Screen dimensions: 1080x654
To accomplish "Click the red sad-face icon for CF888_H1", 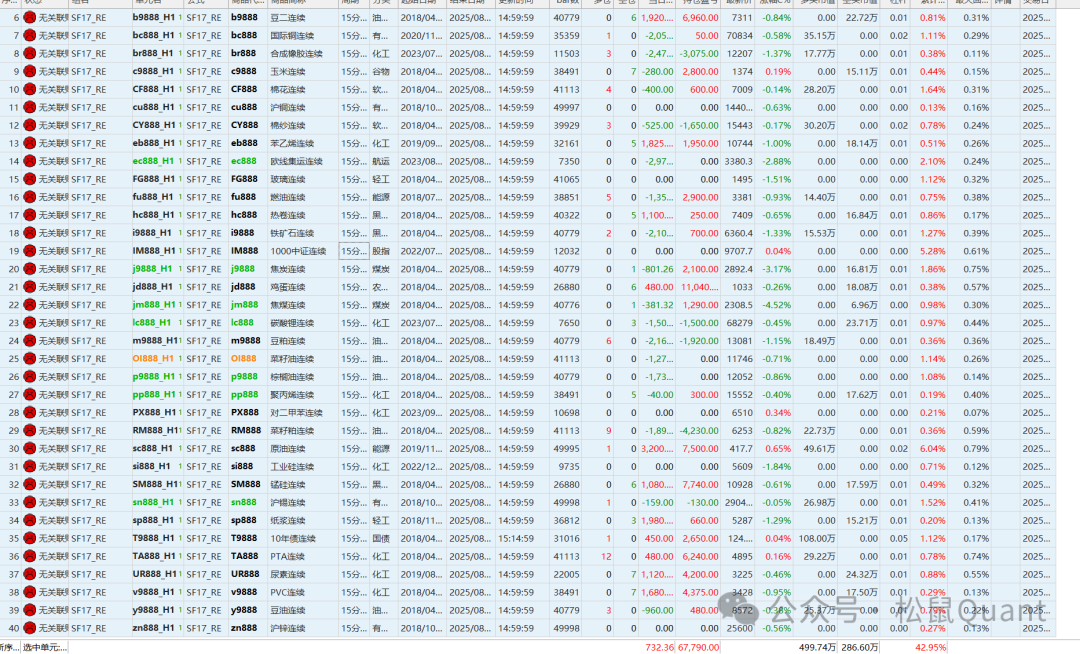I will point(29,90).
